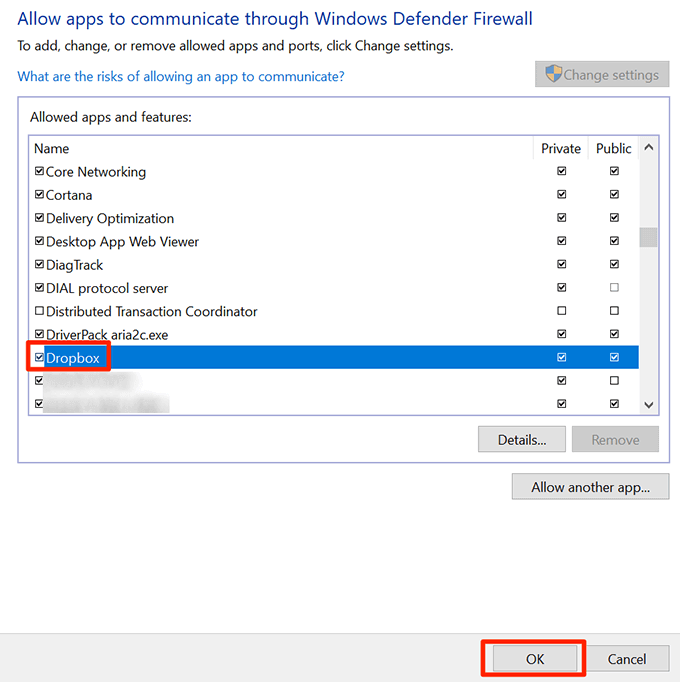Screen dimensions: 680x682
Task: Toggle Delivery Optimization Private checkbox
Action: click(562, 217)
